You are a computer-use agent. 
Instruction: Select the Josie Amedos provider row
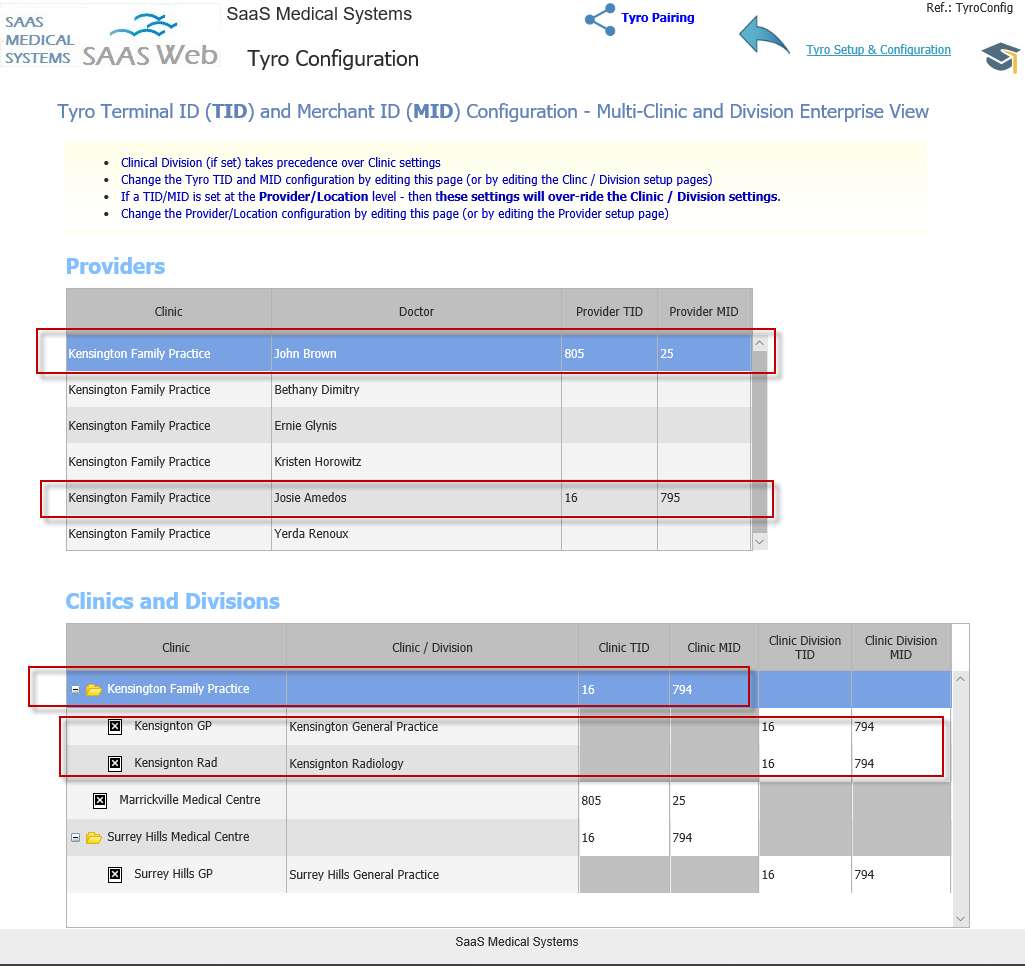[x=409, y=497]
